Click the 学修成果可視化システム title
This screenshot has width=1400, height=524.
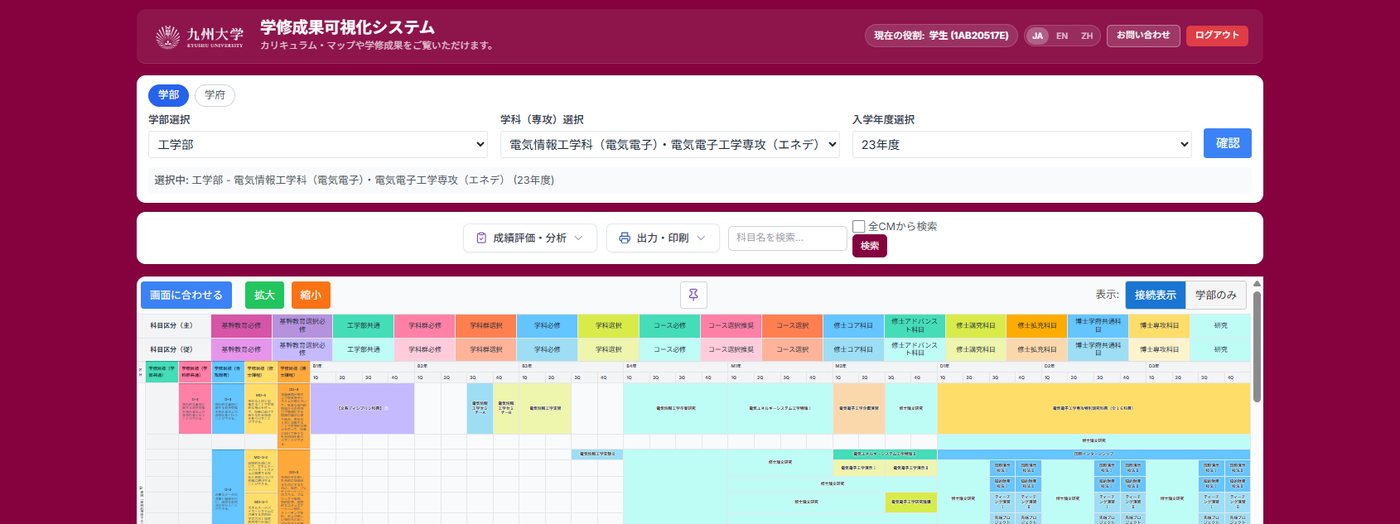347,27
